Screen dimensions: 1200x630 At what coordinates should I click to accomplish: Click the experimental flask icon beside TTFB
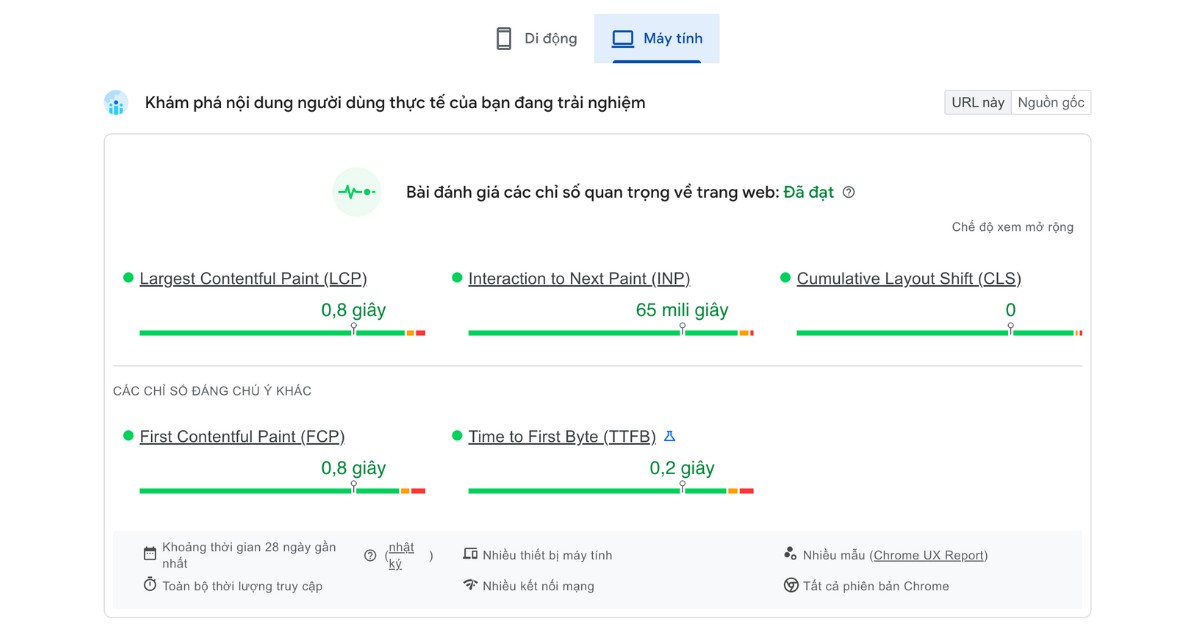tap(670, 436)
